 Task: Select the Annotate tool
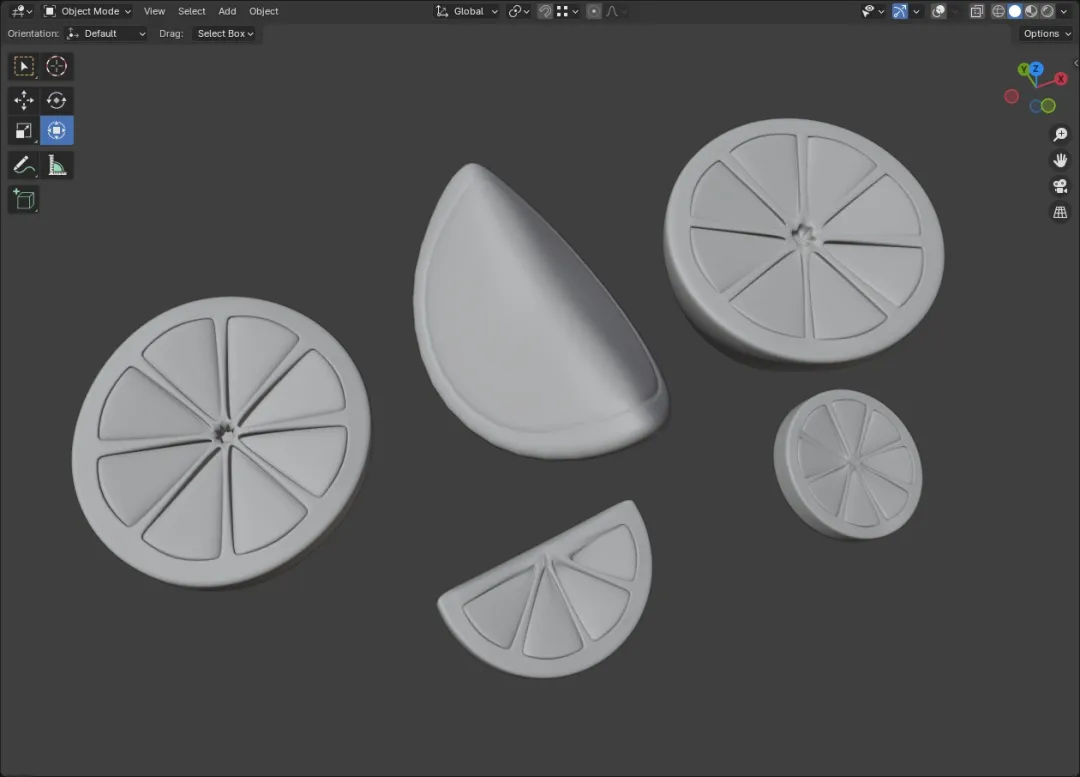coord(23,165)
